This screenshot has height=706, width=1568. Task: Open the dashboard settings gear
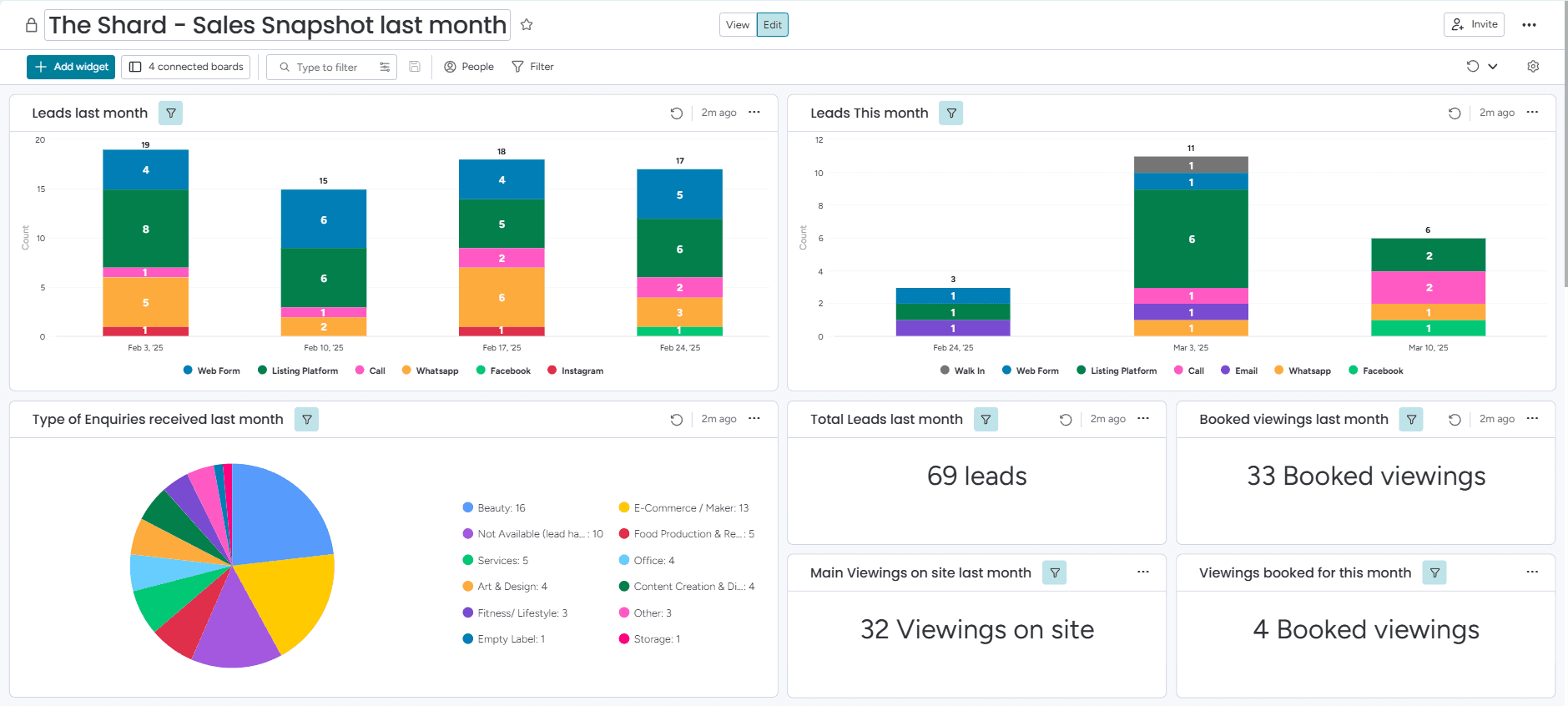(1533, 67)
